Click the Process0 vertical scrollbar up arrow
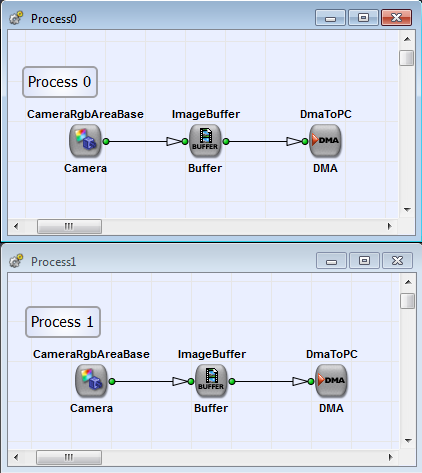Screen dimensions: 422x473 tap(407, 39)
